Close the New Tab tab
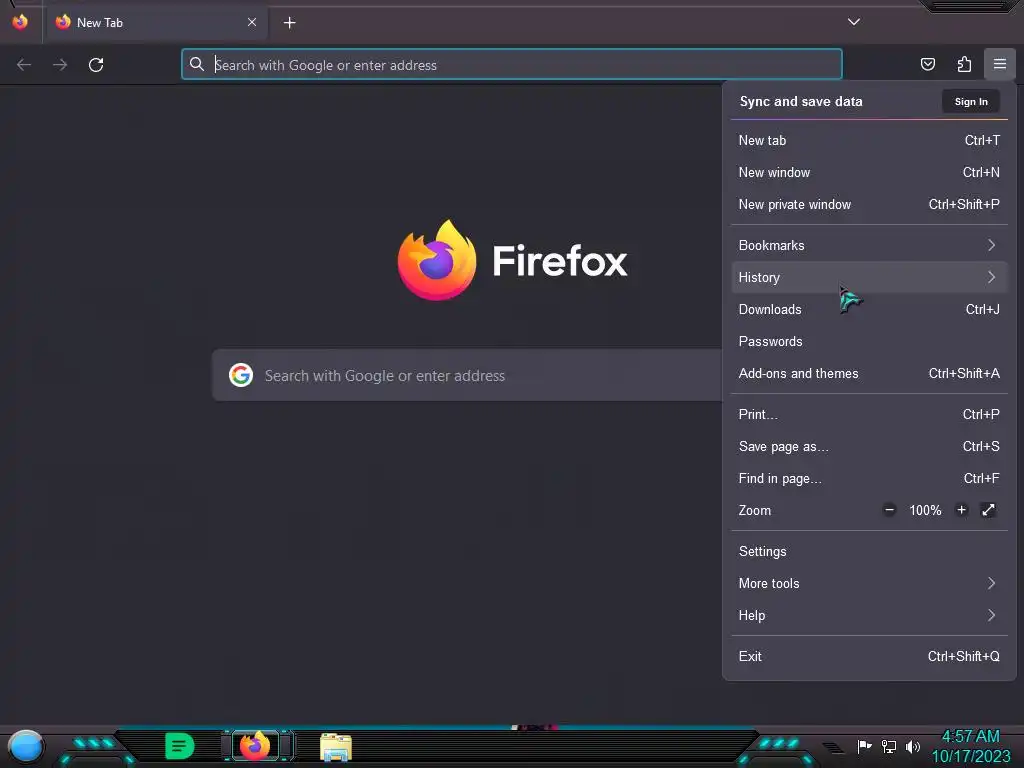This screenshot has height=768, width=1024. pyautogui.click(x=252, y=22)
